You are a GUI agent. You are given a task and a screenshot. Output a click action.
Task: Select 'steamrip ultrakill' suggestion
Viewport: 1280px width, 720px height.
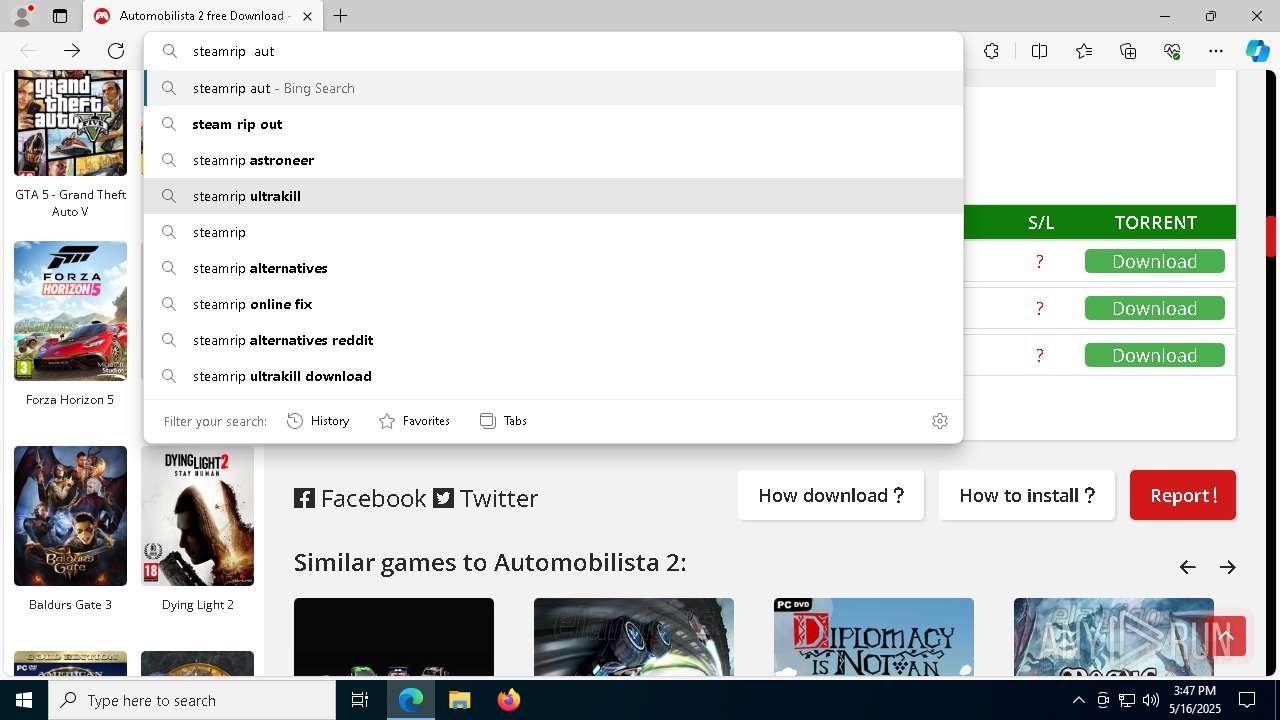554,196
